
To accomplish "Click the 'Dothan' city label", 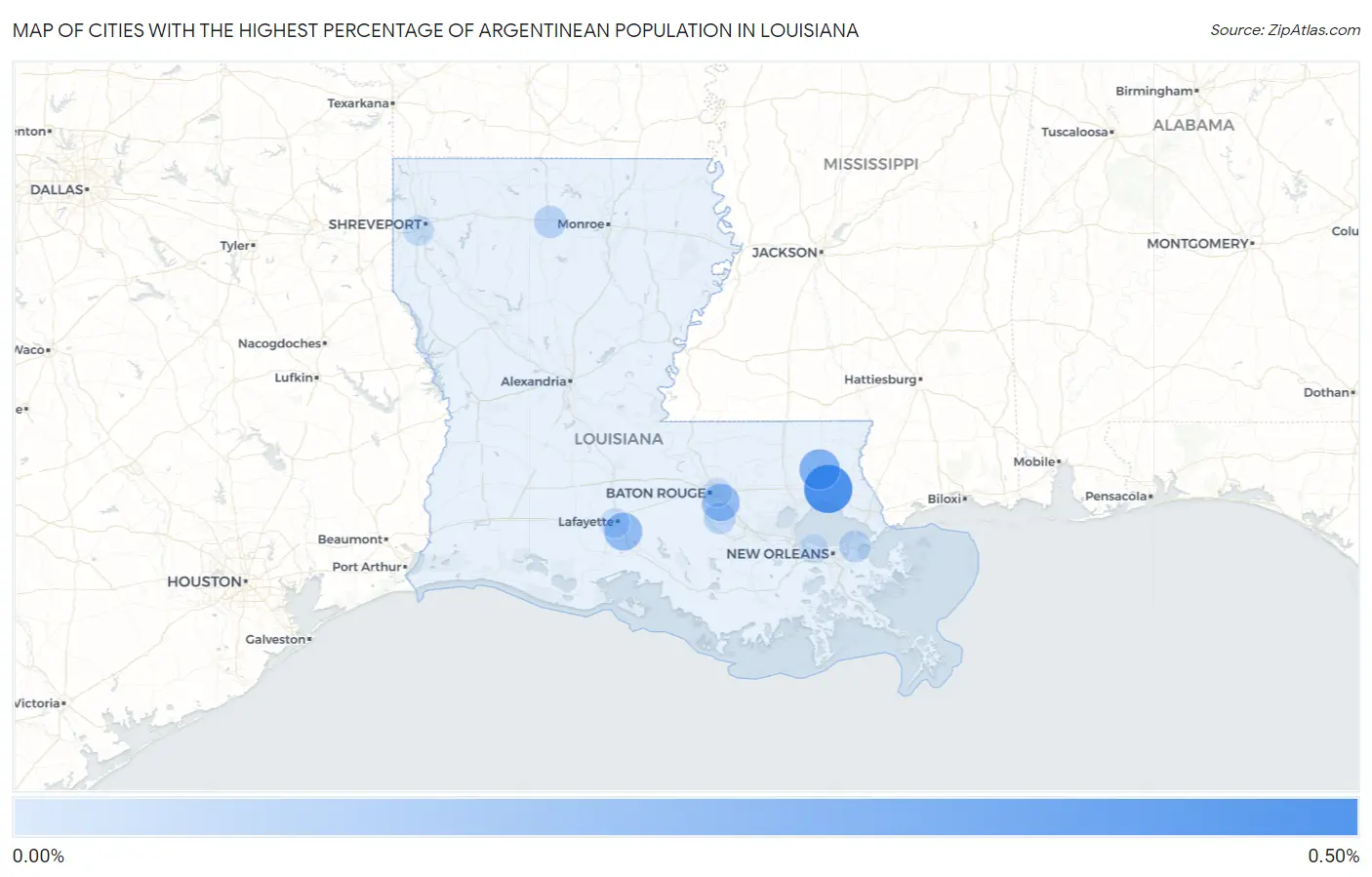I will pos(1327,392).
